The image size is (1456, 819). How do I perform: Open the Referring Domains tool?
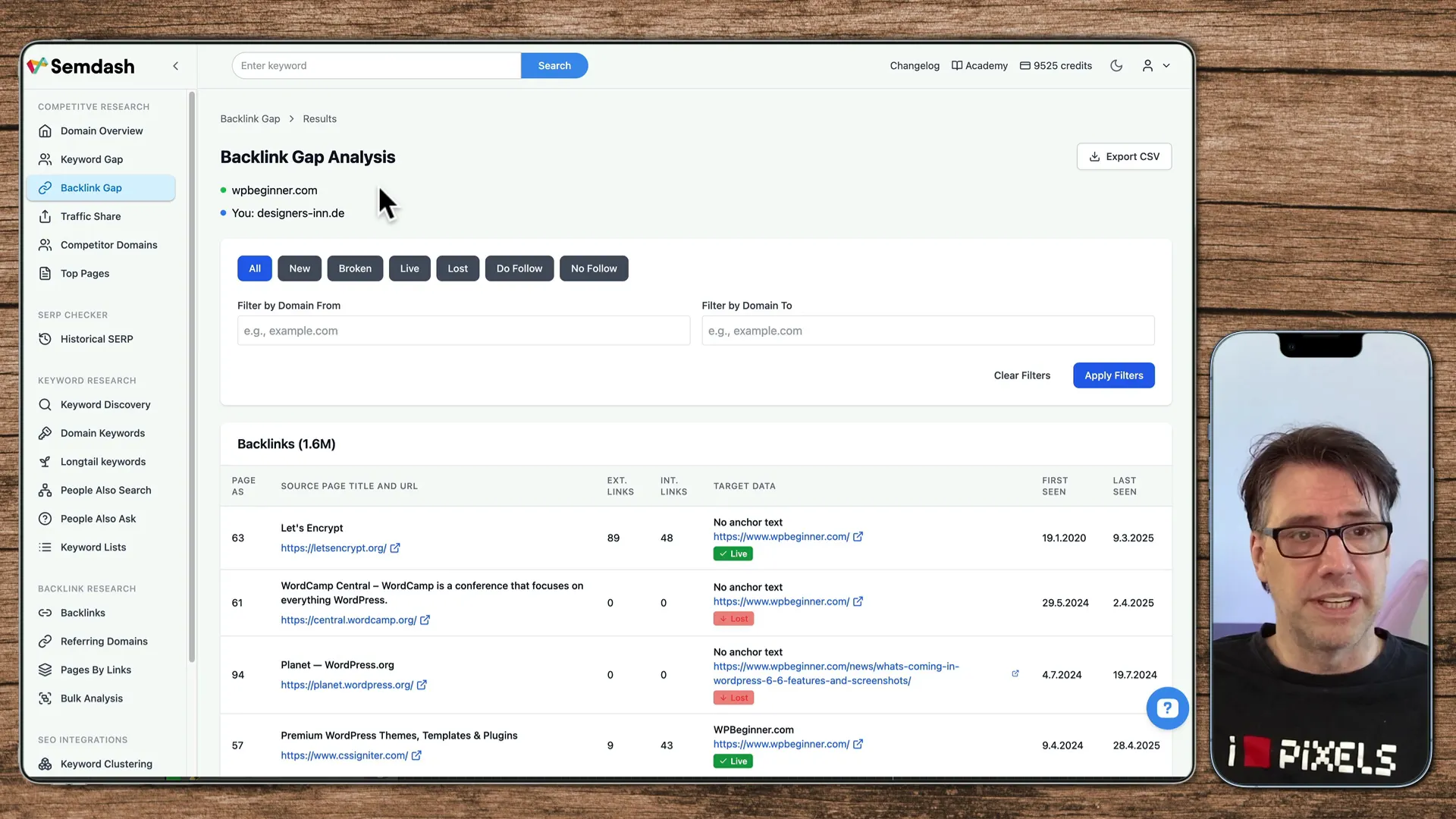click(x=104, y=641)
